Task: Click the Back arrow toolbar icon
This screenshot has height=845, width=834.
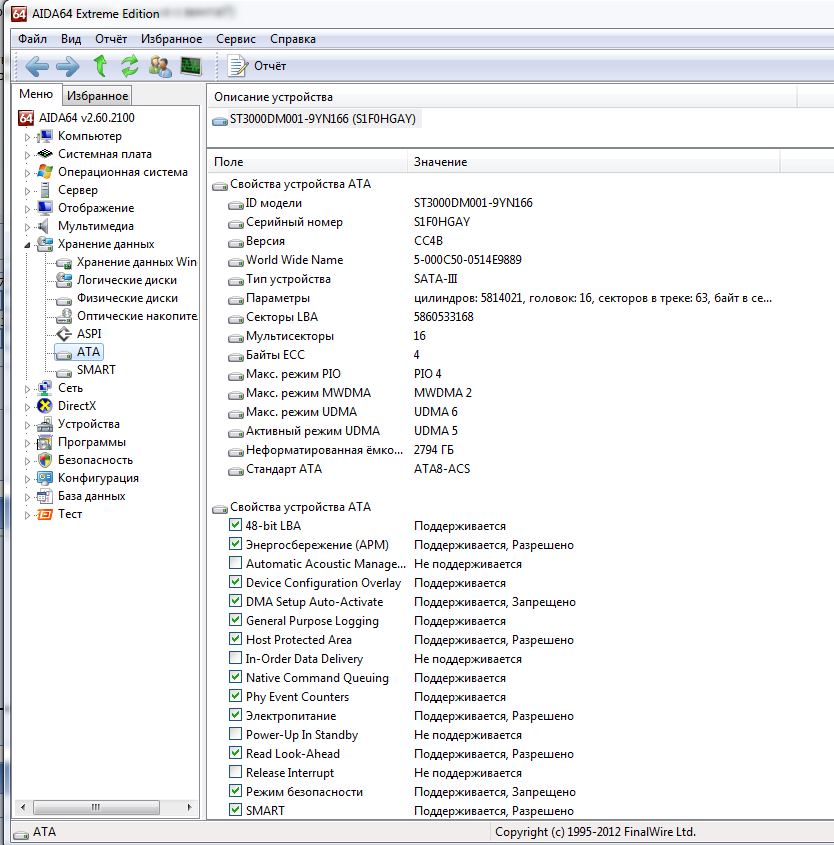Action: point(37,66)
